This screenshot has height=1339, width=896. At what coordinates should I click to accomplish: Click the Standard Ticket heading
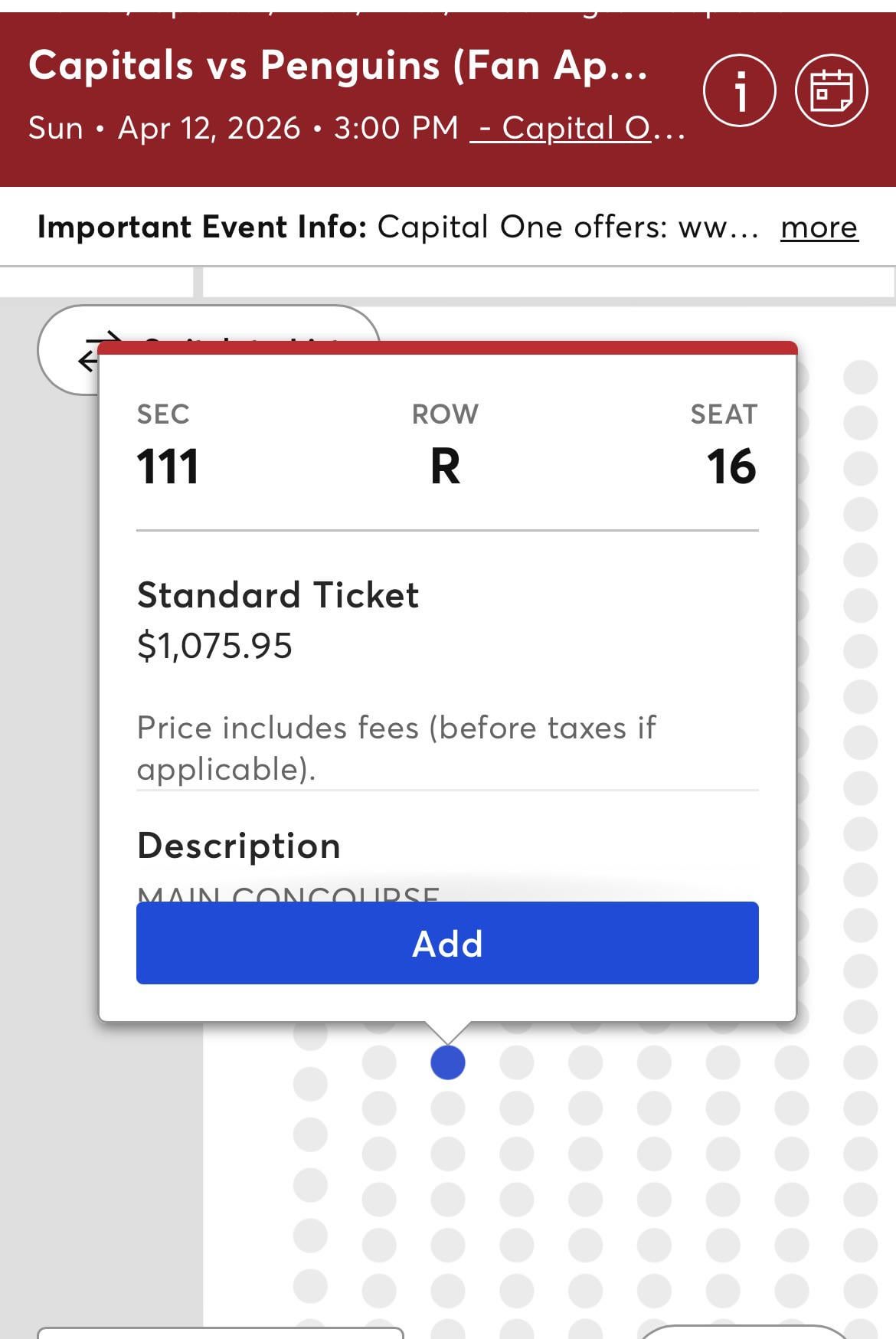(x=278, y=595)
